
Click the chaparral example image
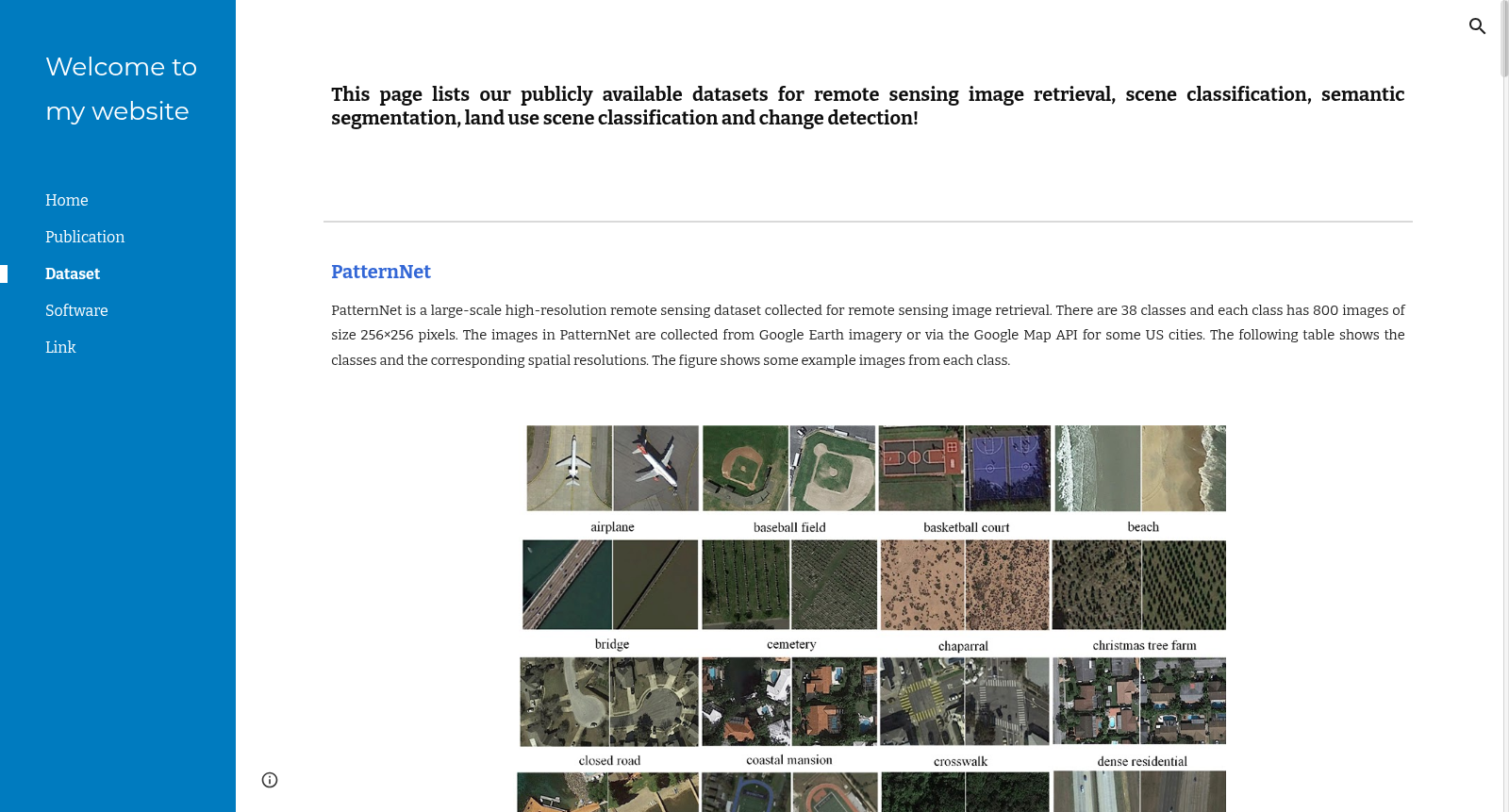point(965,585)
